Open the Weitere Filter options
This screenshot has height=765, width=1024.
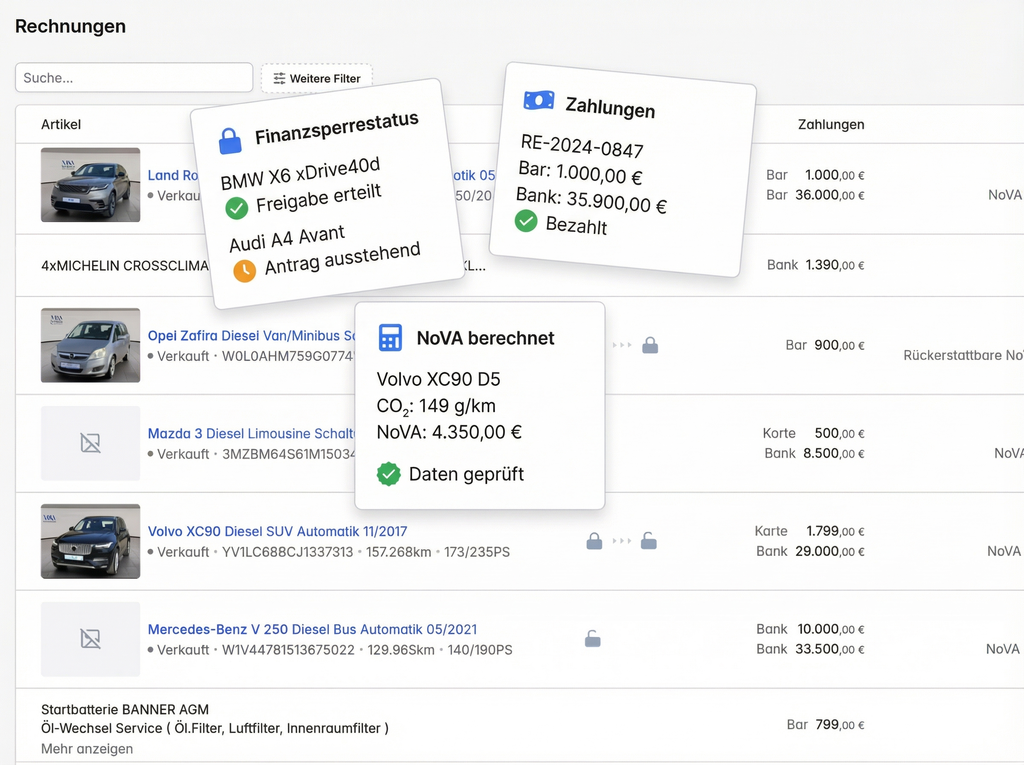[317, 78]
